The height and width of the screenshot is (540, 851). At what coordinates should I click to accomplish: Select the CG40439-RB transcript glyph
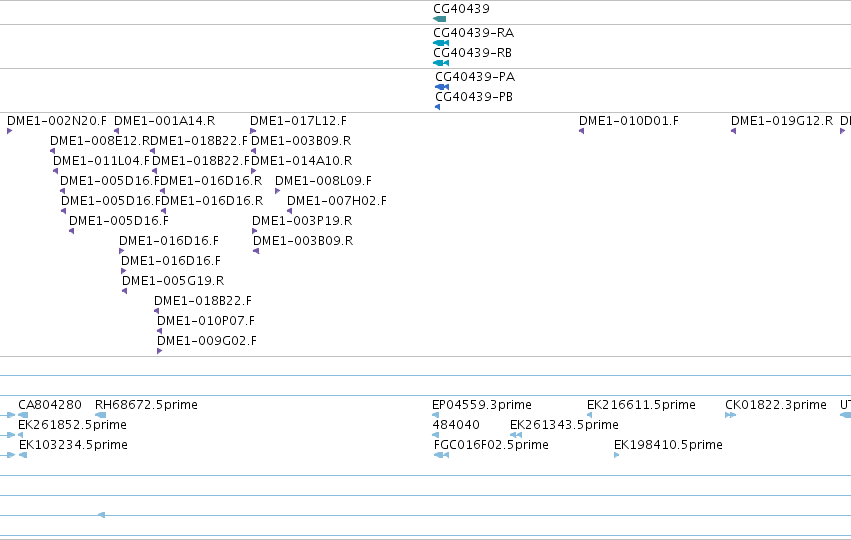pyautogui.click(x=441, y=63)
